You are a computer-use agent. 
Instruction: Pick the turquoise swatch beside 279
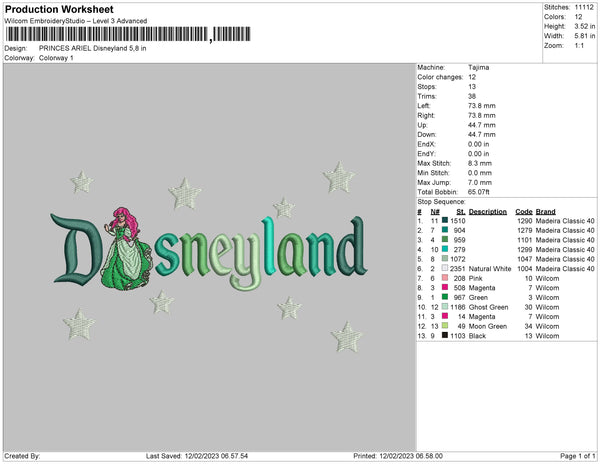[x=445, y=249]
